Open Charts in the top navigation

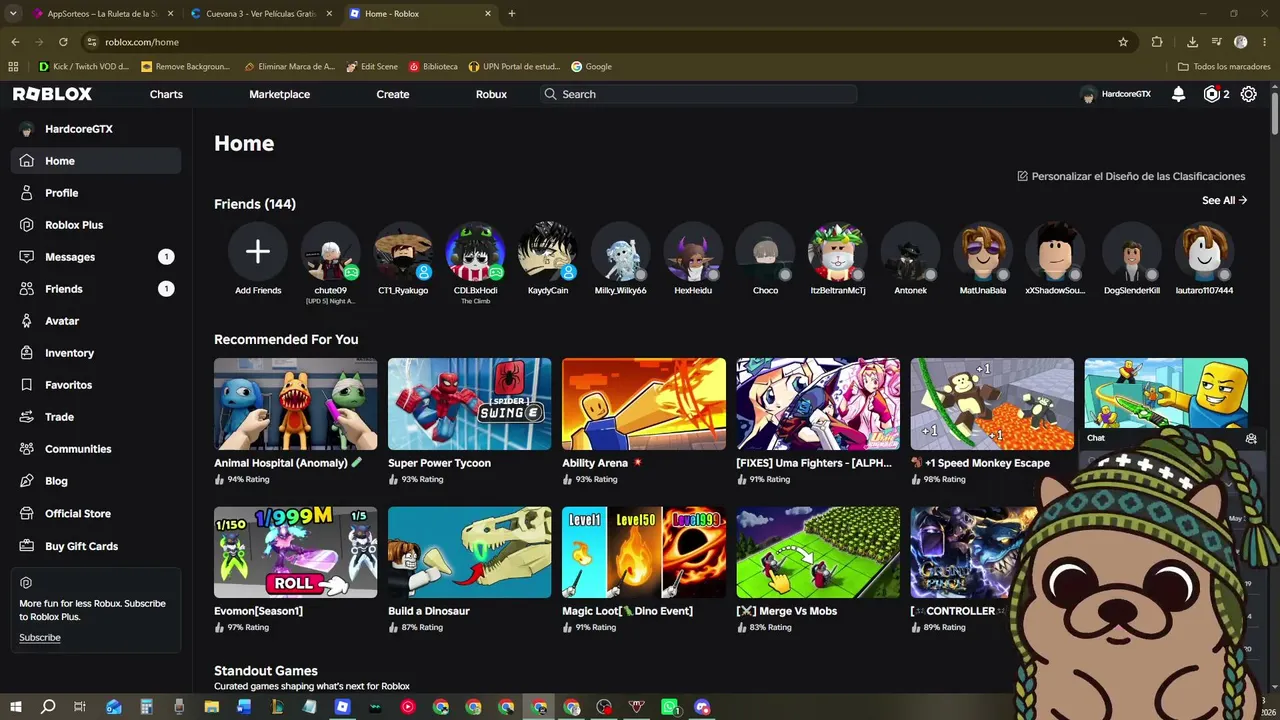pyautogui.click(x=166, y=94)
